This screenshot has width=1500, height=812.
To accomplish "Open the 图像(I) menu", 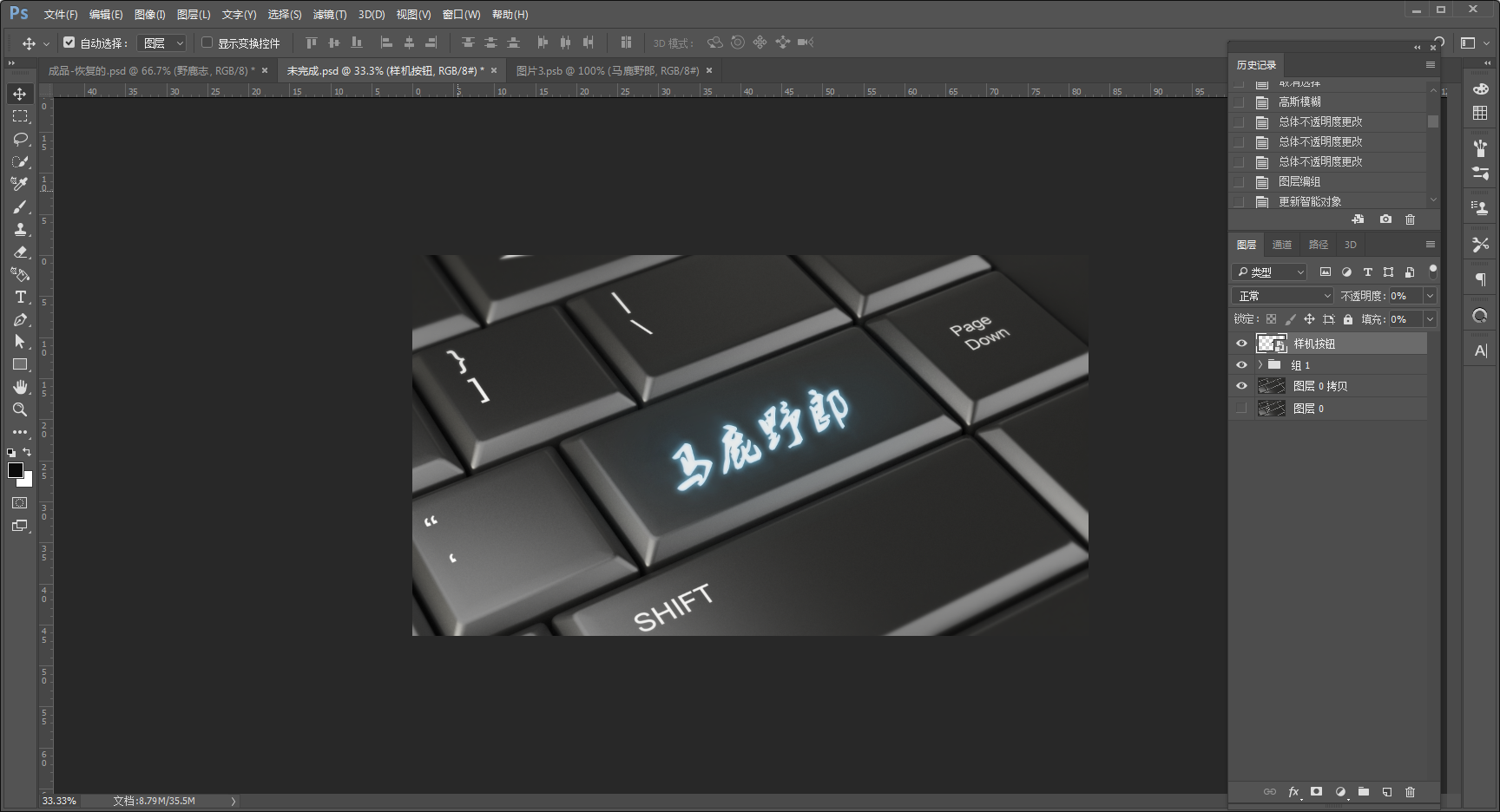I will coord(149,15).
